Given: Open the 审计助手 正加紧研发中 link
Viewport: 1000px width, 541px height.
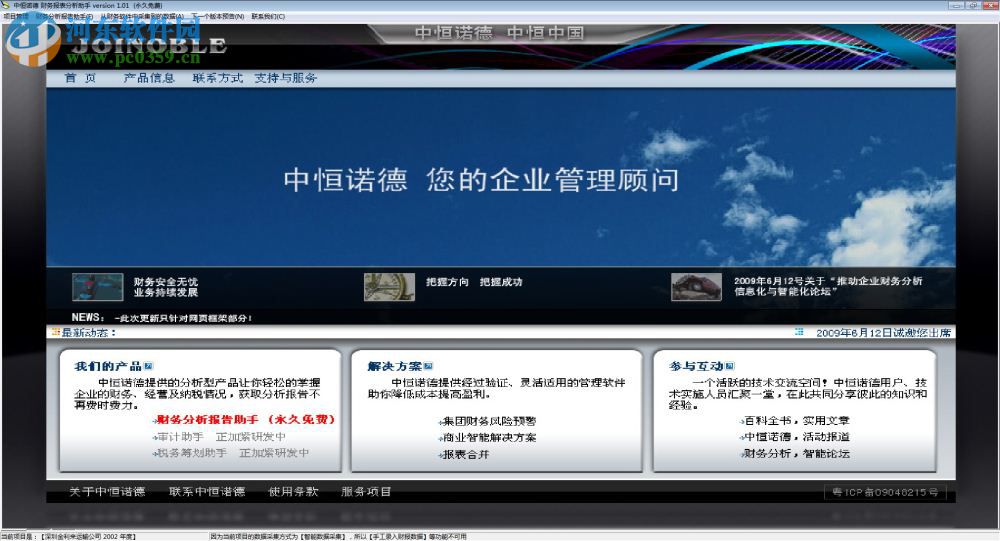Looking at the screenshot, I should coord(220,437).
